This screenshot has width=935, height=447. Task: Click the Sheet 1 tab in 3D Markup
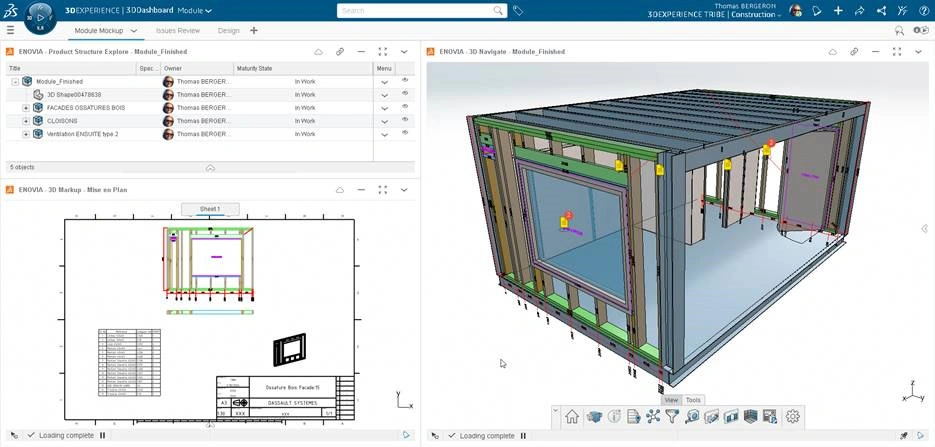pos(210,209)
